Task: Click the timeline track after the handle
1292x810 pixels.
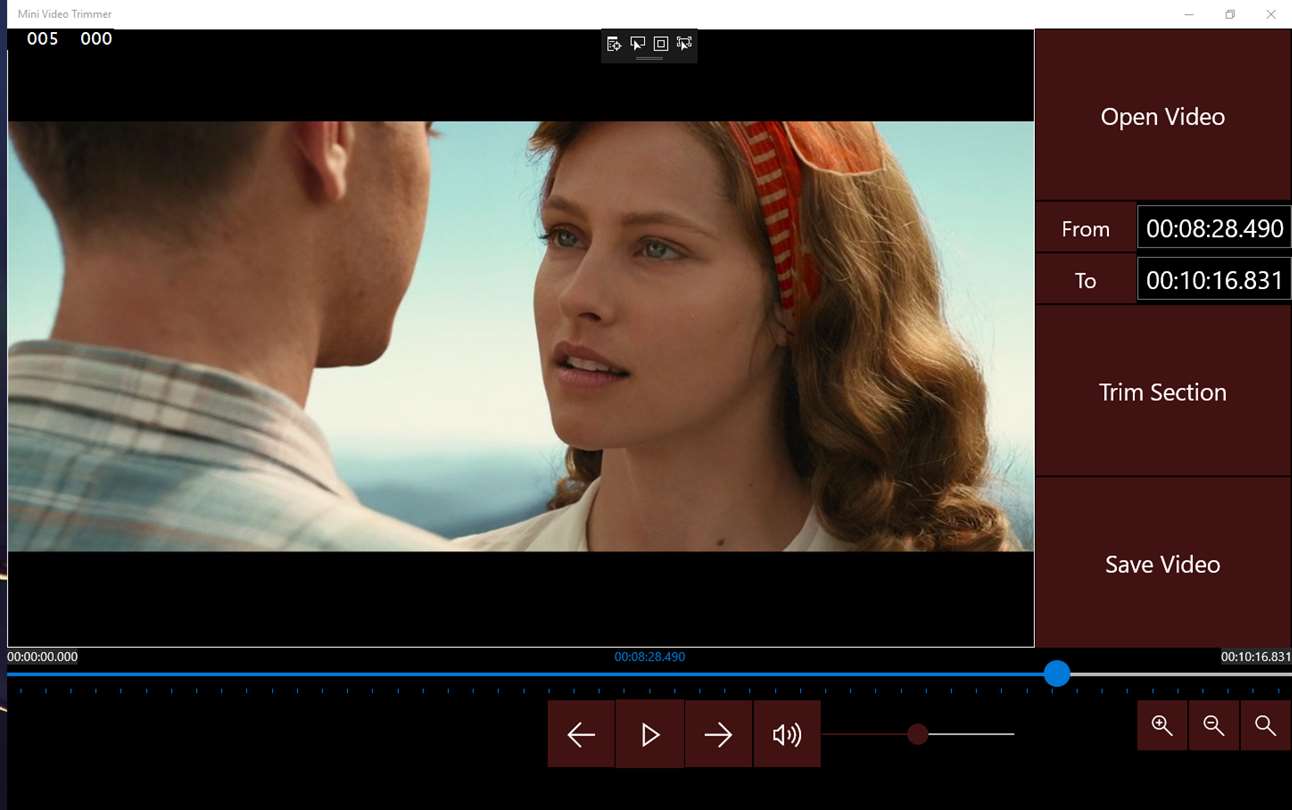Action: pyautogui.click(x=1181, y=674)
